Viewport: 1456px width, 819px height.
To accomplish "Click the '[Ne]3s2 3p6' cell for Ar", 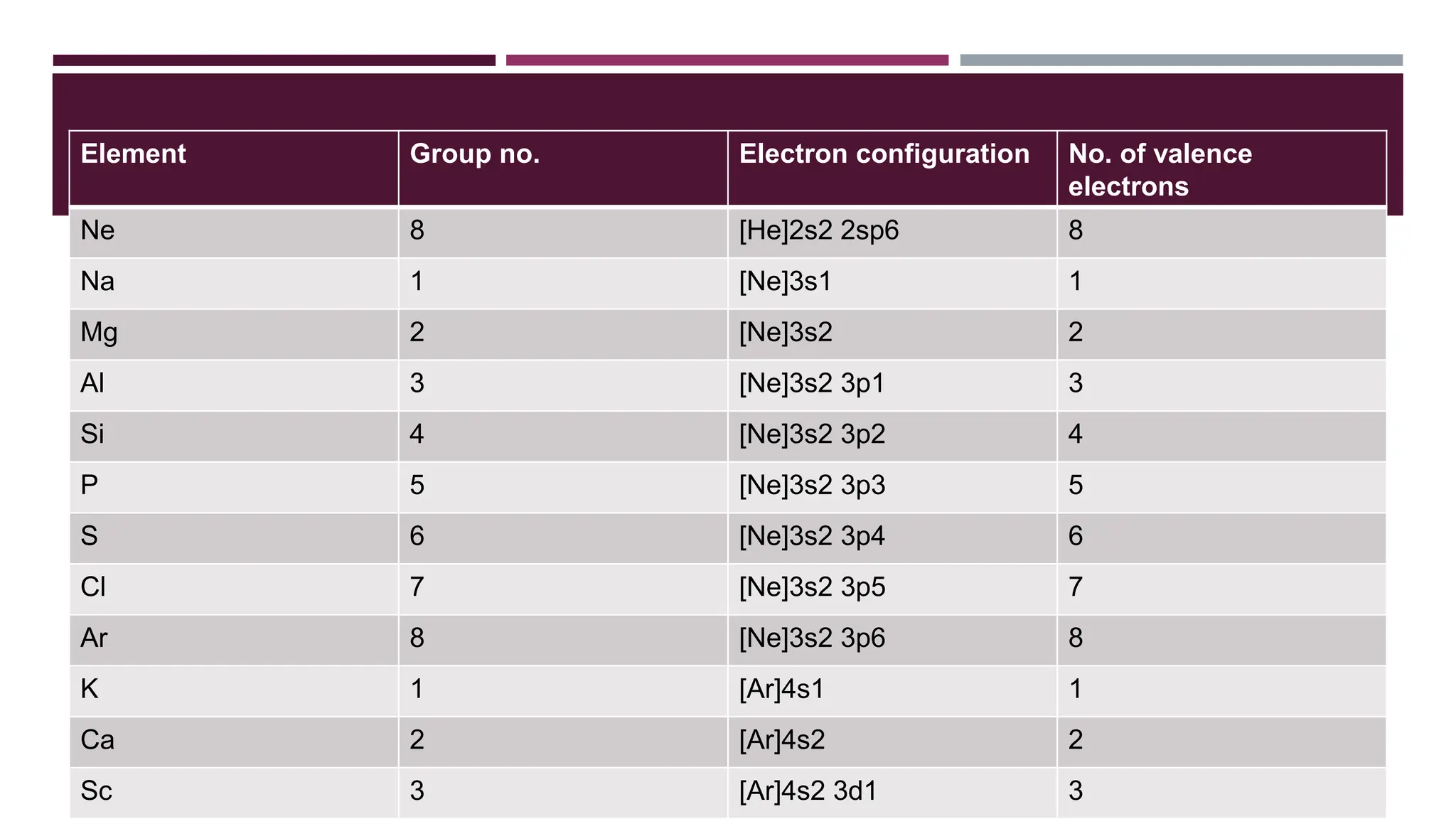I will [x=812, y=638].
